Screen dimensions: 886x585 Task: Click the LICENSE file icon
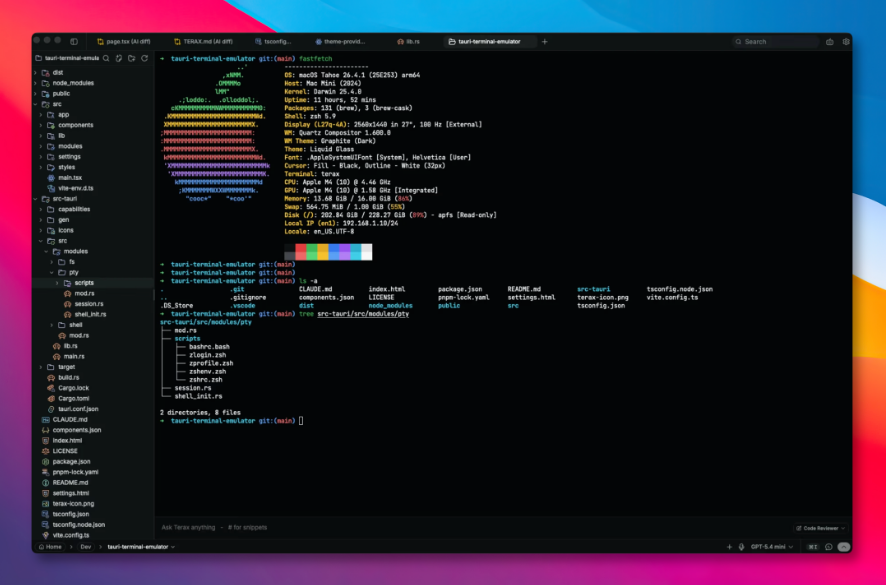(x=46, y=451)
